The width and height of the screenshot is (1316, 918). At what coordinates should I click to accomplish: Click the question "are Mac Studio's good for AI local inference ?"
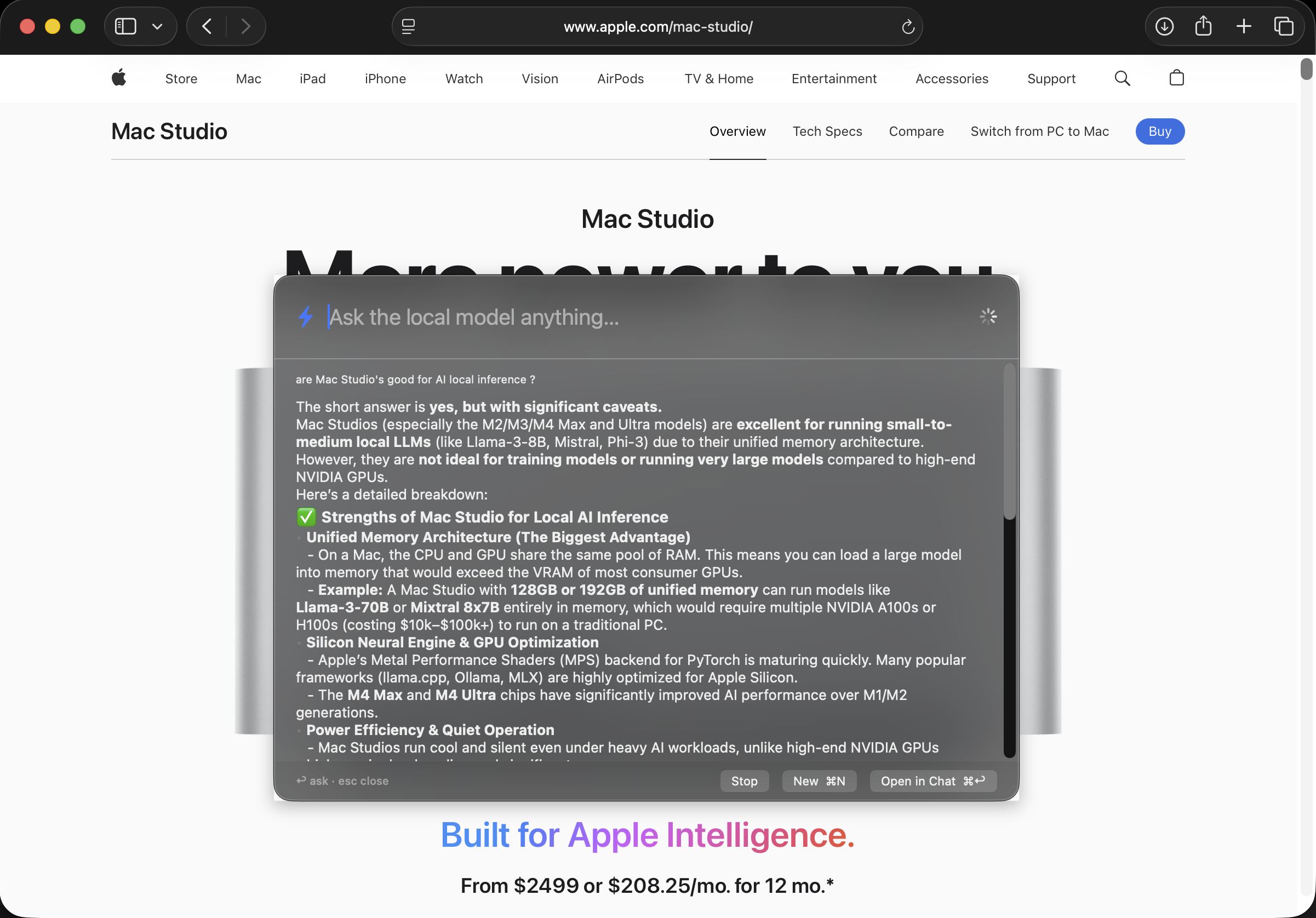[415, 380]
